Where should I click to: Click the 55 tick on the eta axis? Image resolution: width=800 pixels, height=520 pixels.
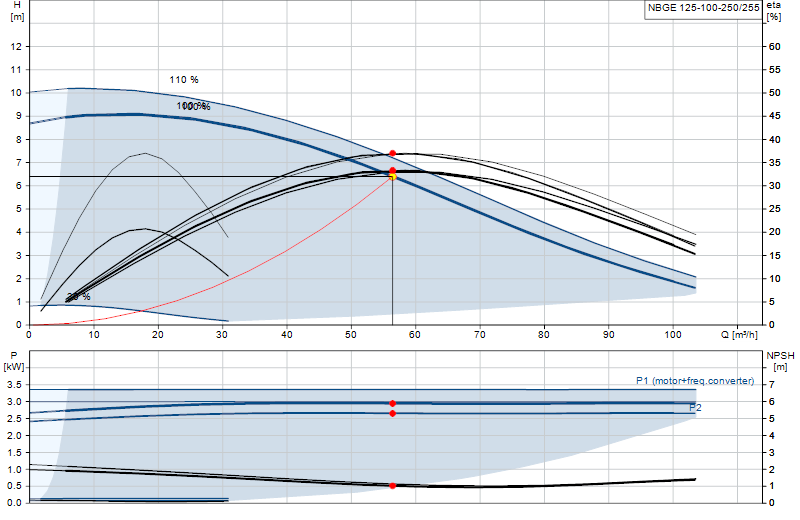pyautogui.click(x=774, y=69)
